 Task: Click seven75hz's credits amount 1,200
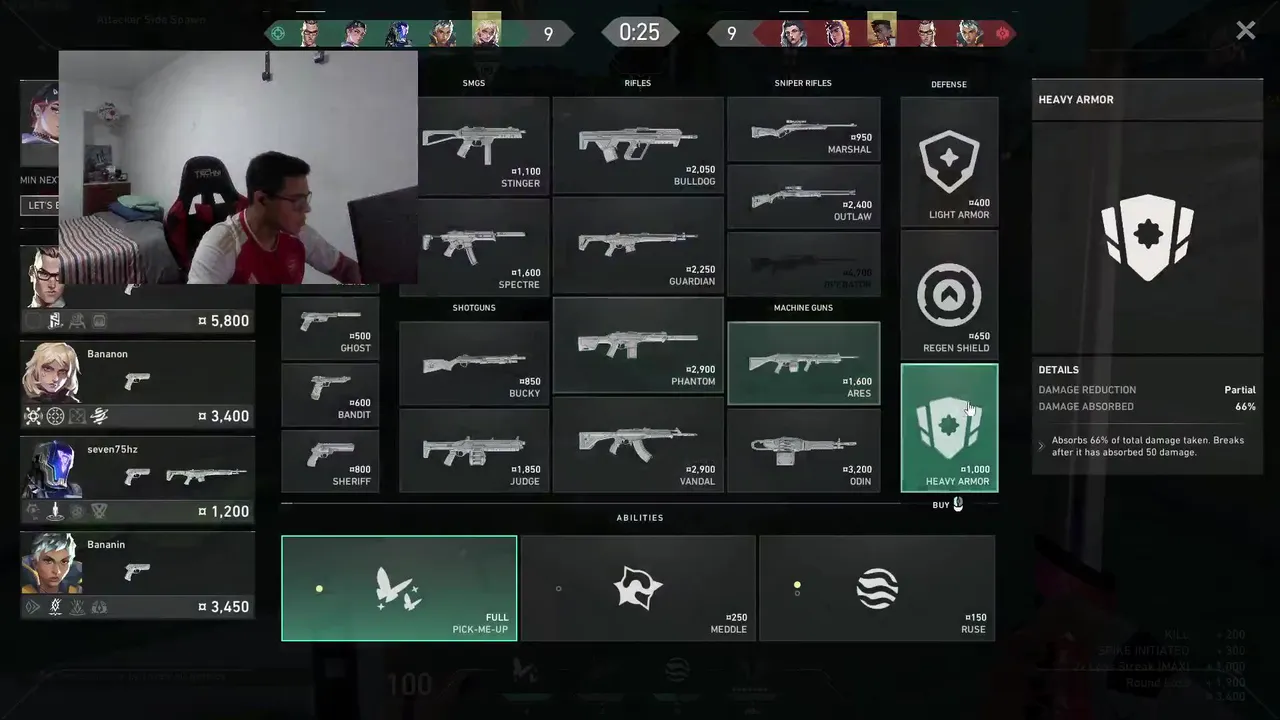coord(224,511)
